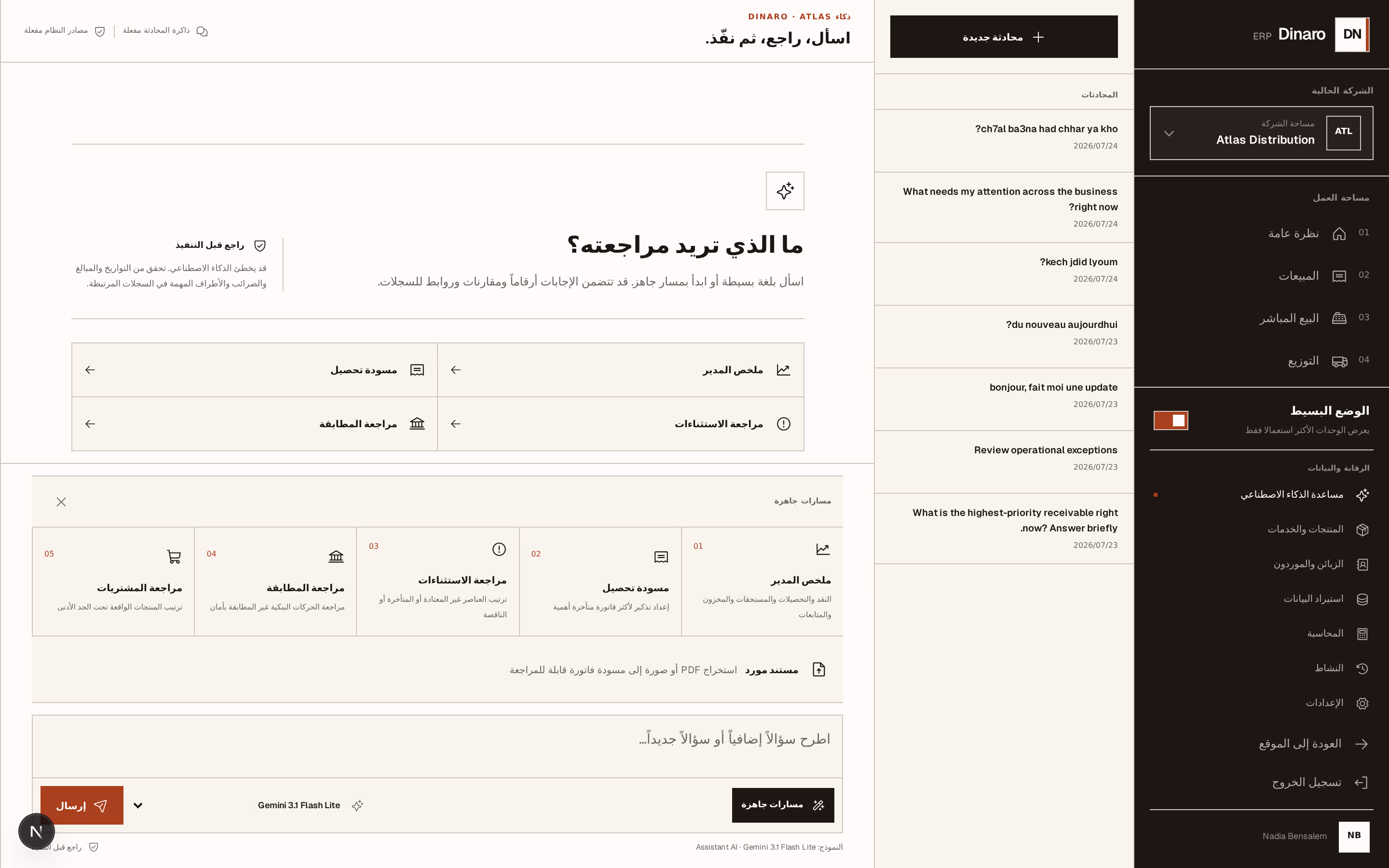Click the مصادر النظام مفعلة shield icon
This screenshot has width=1389, height=868.
tap(100, 31)
